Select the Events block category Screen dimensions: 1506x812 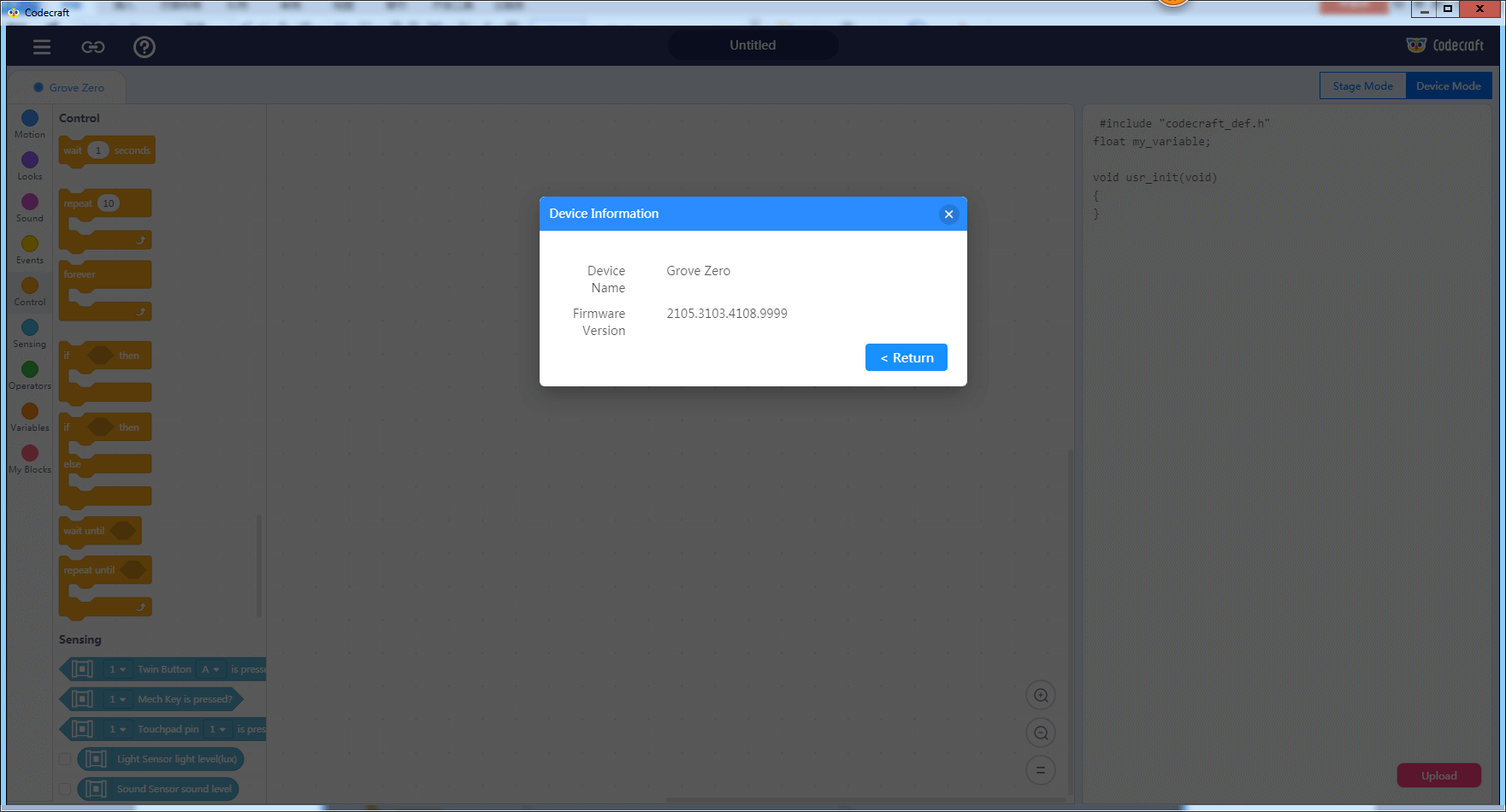point(30,250)
